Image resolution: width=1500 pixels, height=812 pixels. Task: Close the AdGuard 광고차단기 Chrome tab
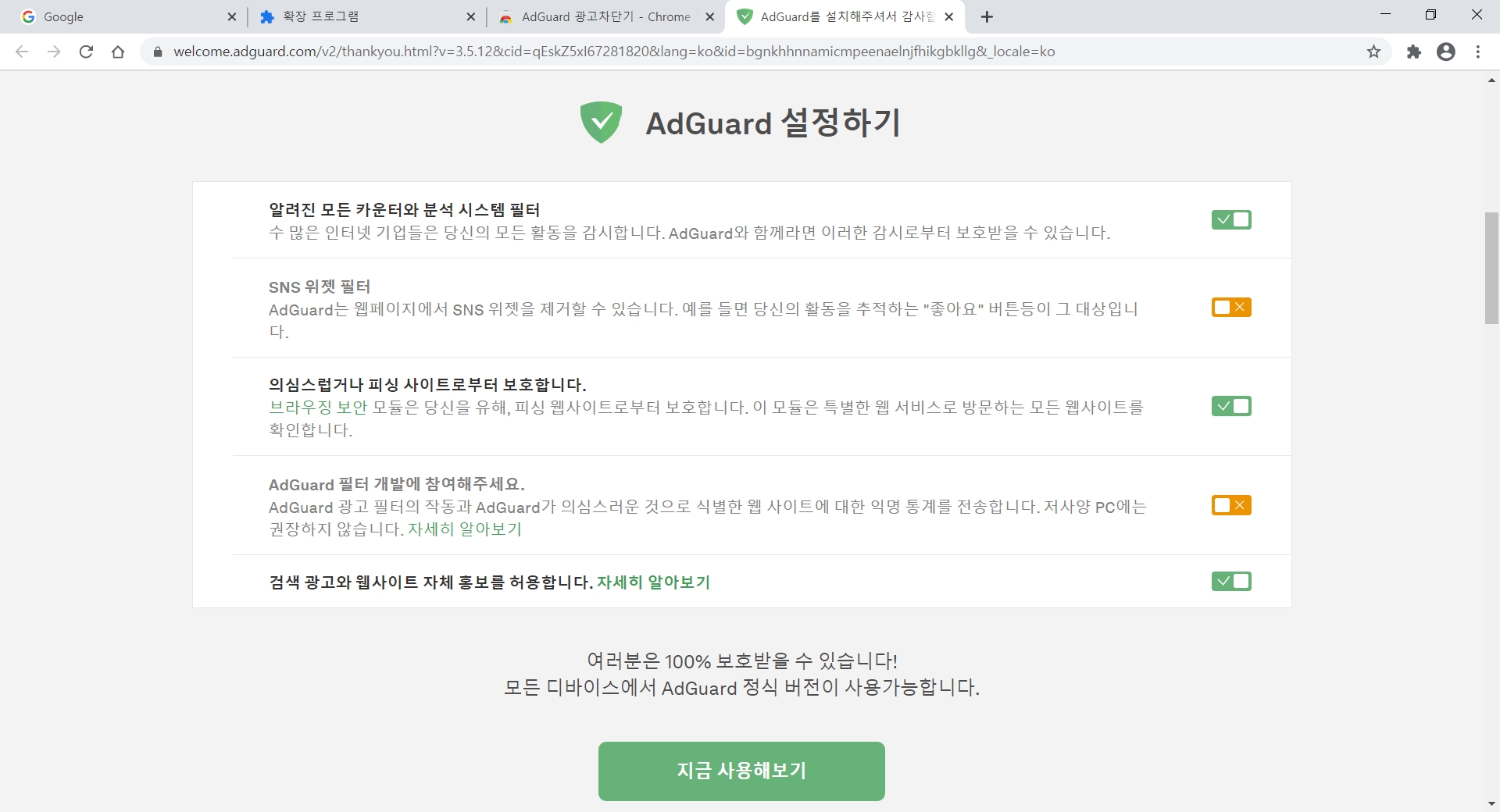pyautogui.click(x=709, y=16)
